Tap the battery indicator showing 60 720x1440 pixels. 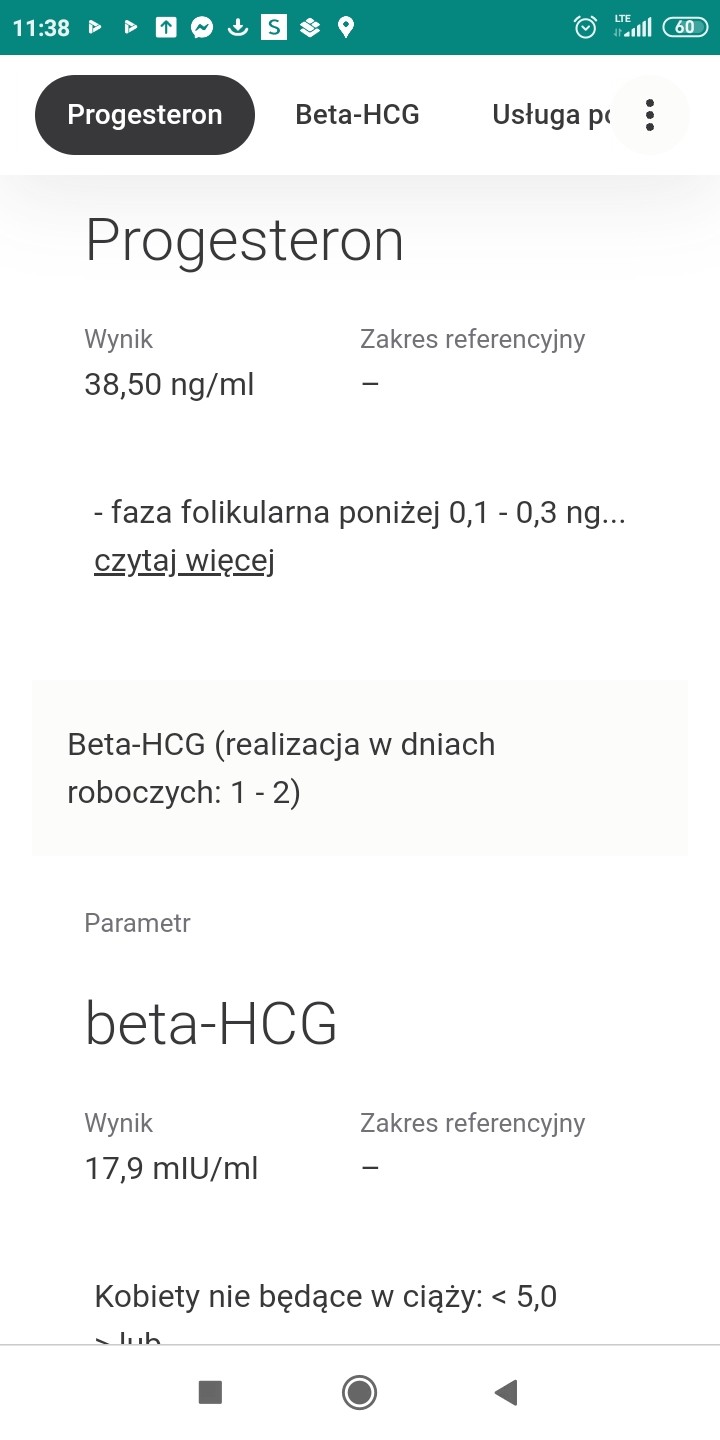(685, 27)
